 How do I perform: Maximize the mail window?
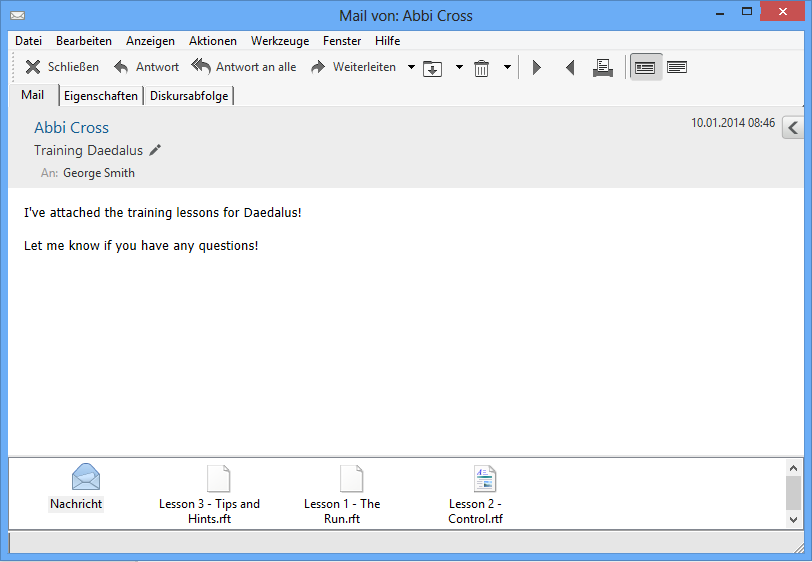click(x=747, y=11)
